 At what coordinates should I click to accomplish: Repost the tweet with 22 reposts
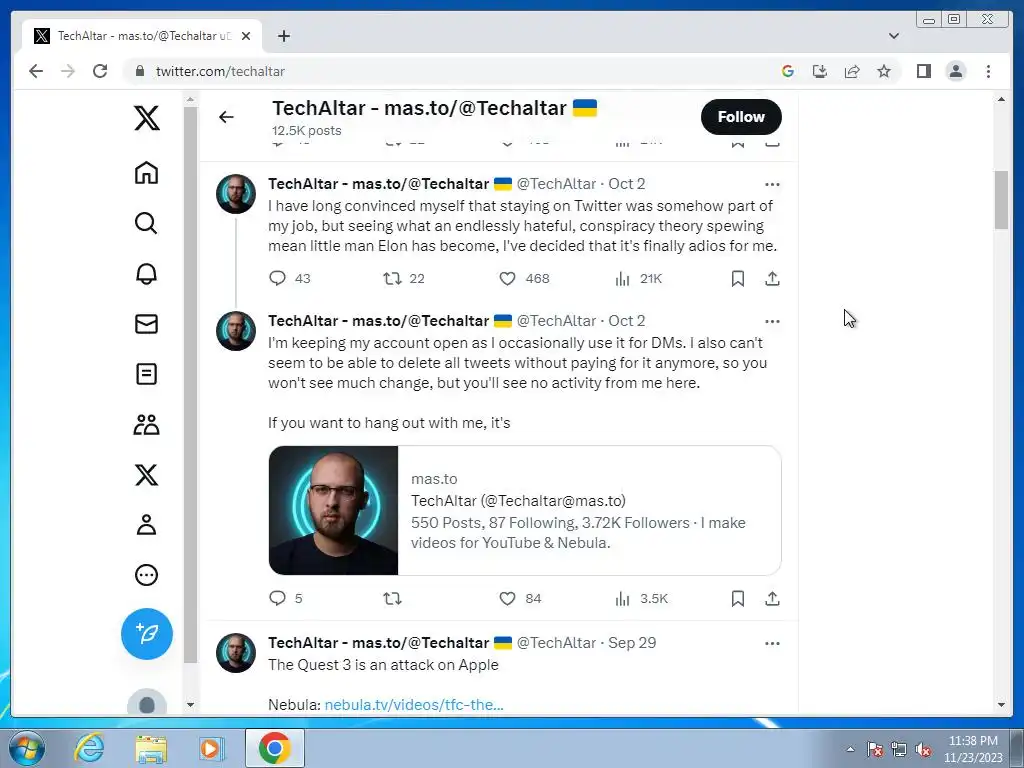(392, 279)
